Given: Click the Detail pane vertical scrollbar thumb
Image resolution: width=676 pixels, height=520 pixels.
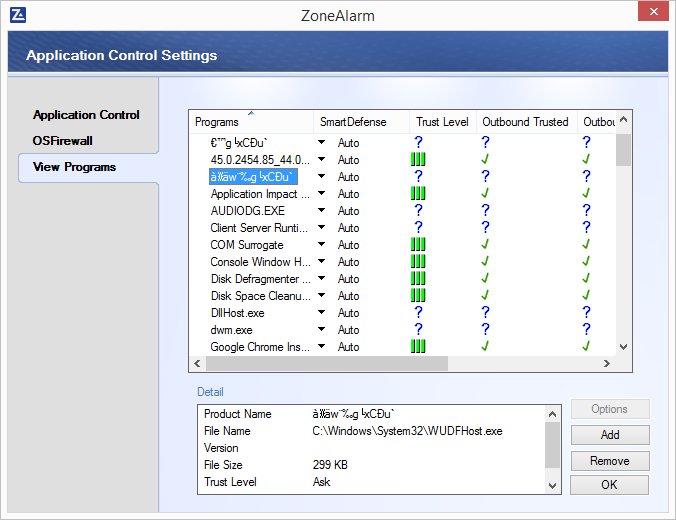Looking at the screenshot, I should [x=552, y=445].
